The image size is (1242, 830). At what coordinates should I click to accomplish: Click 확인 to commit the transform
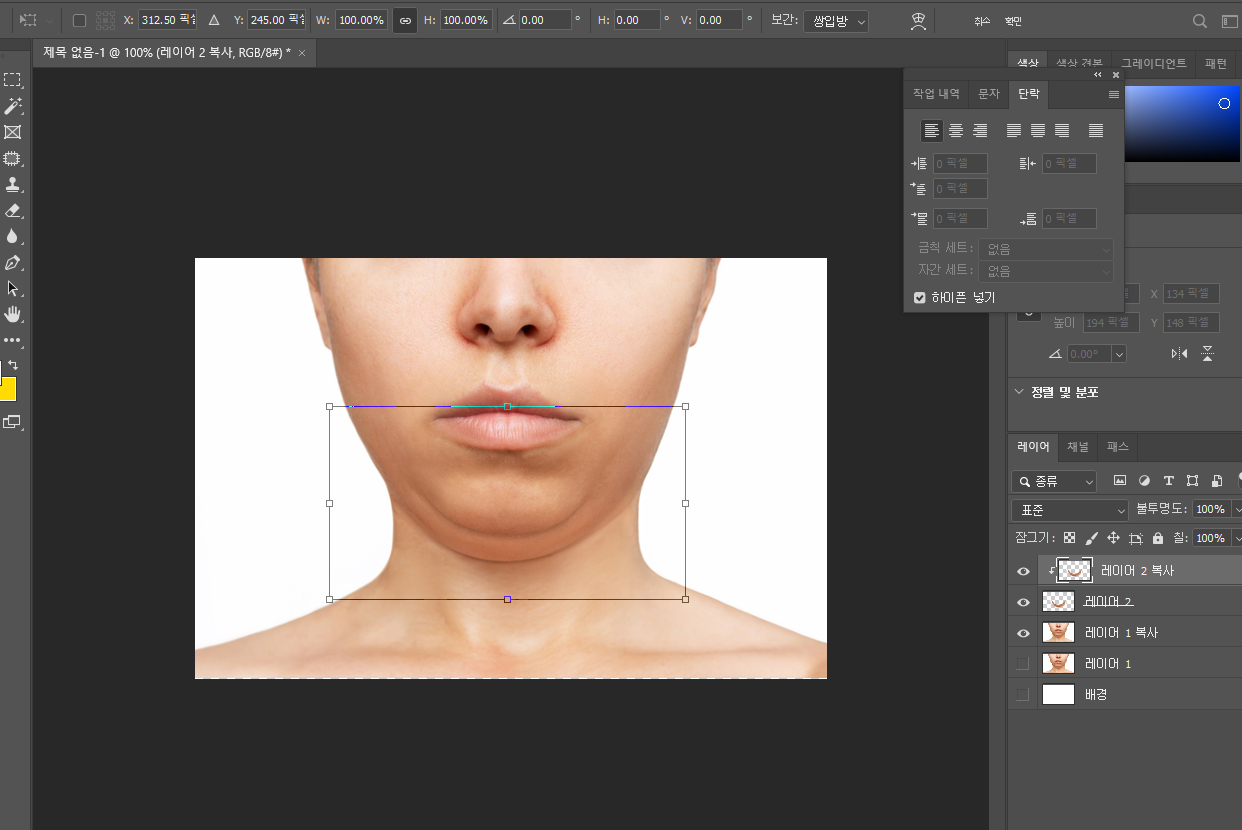(x=1013, y=21)
